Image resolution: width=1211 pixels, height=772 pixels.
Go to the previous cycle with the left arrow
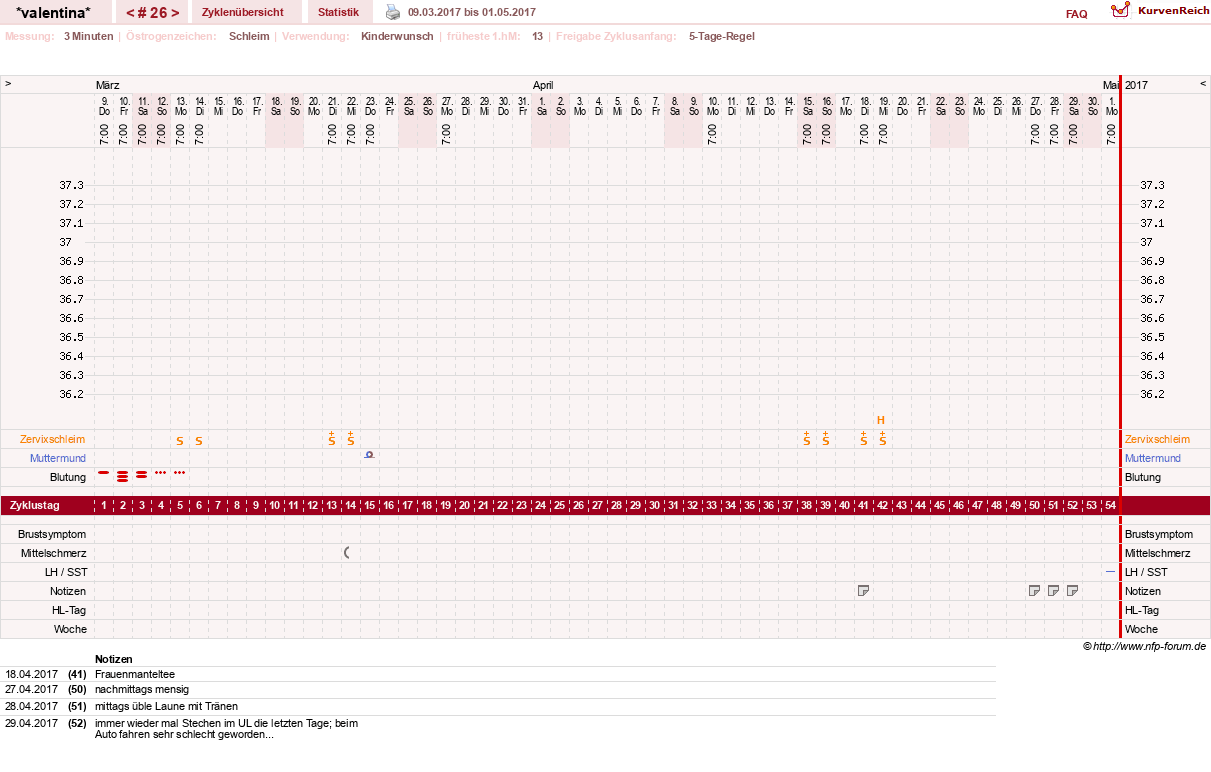130,13
